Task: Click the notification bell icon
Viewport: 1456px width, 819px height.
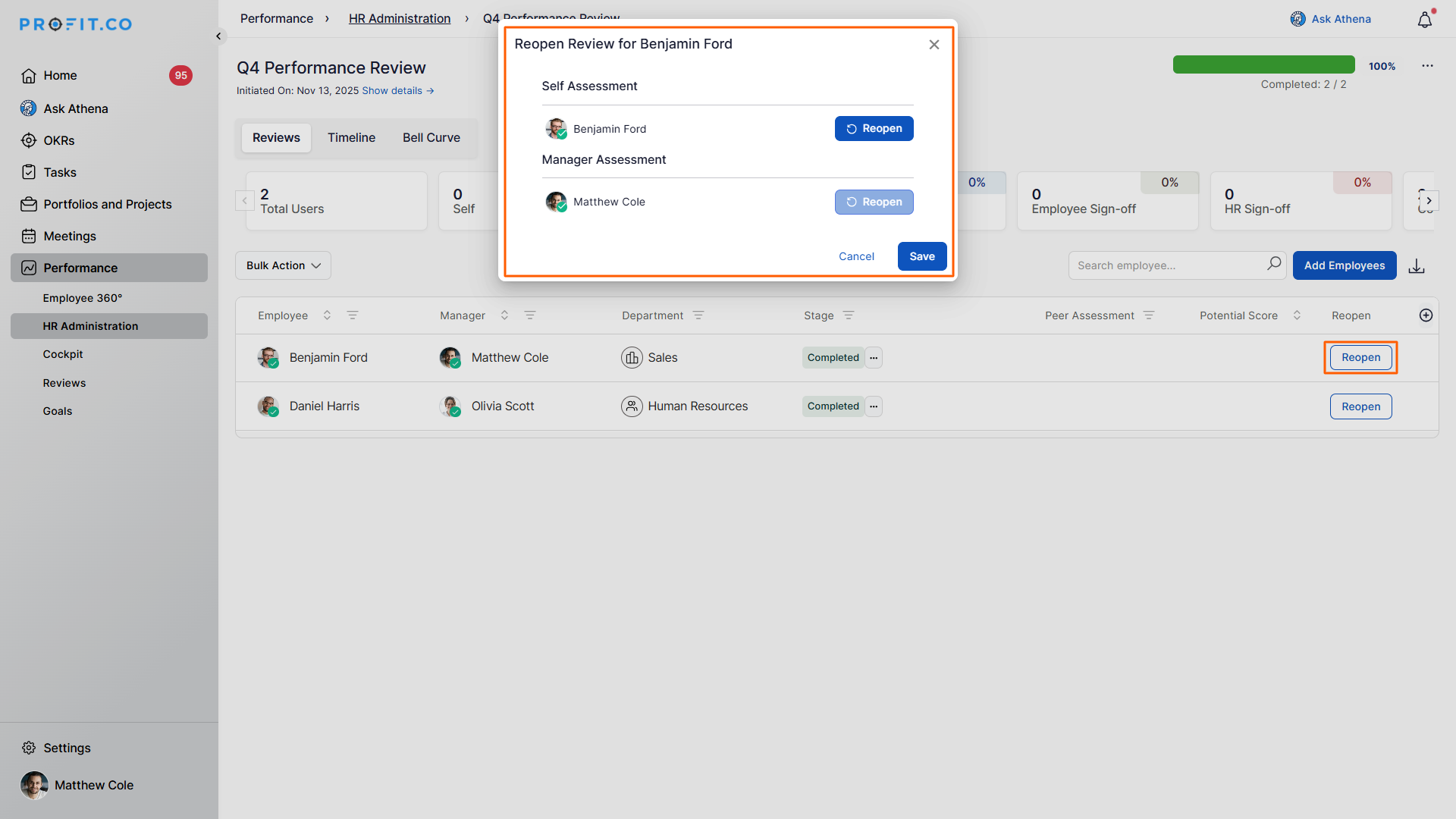Action: coord(1425,20)
